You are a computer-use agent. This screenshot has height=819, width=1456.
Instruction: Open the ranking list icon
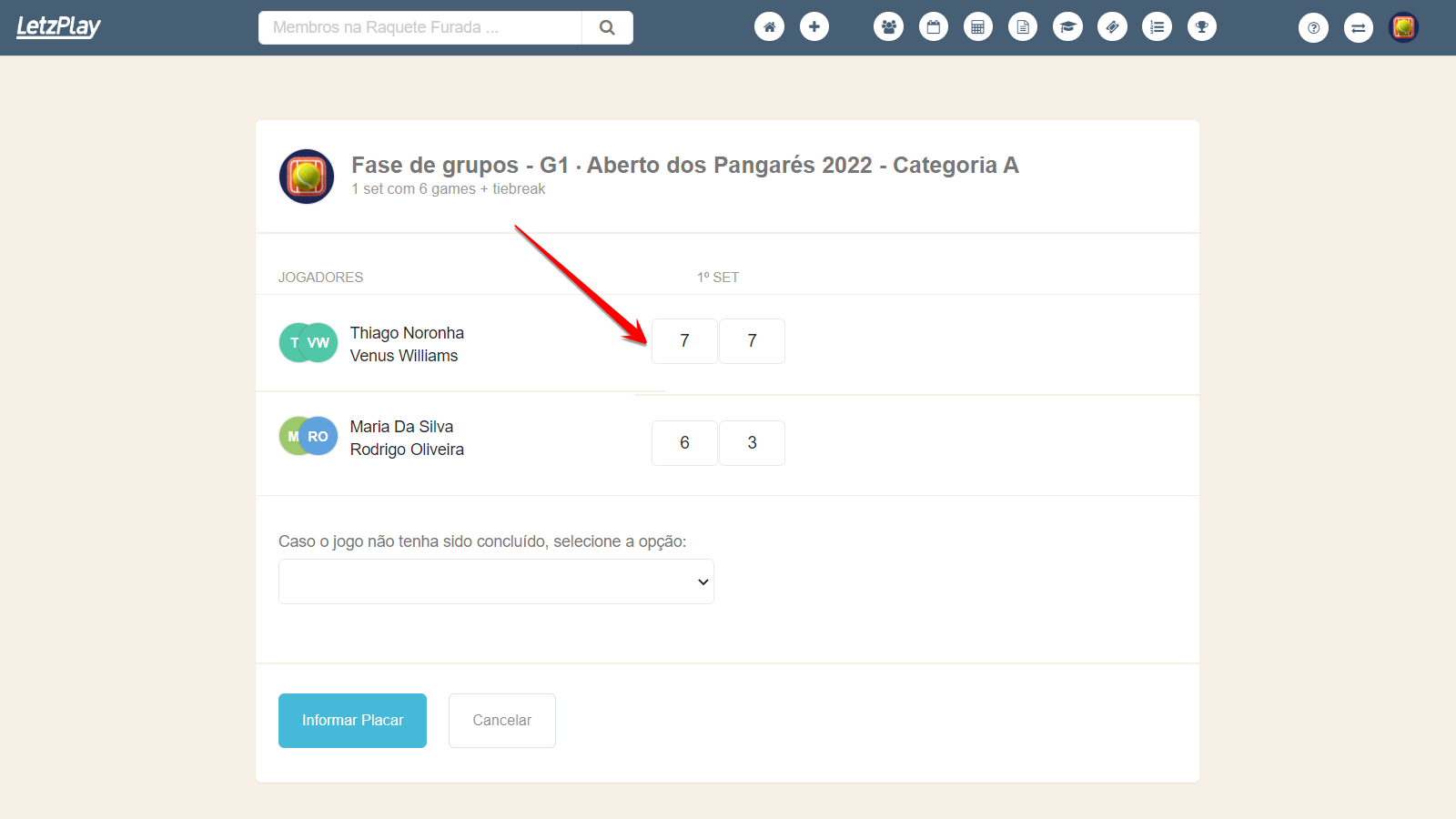tap(1157, 26)
